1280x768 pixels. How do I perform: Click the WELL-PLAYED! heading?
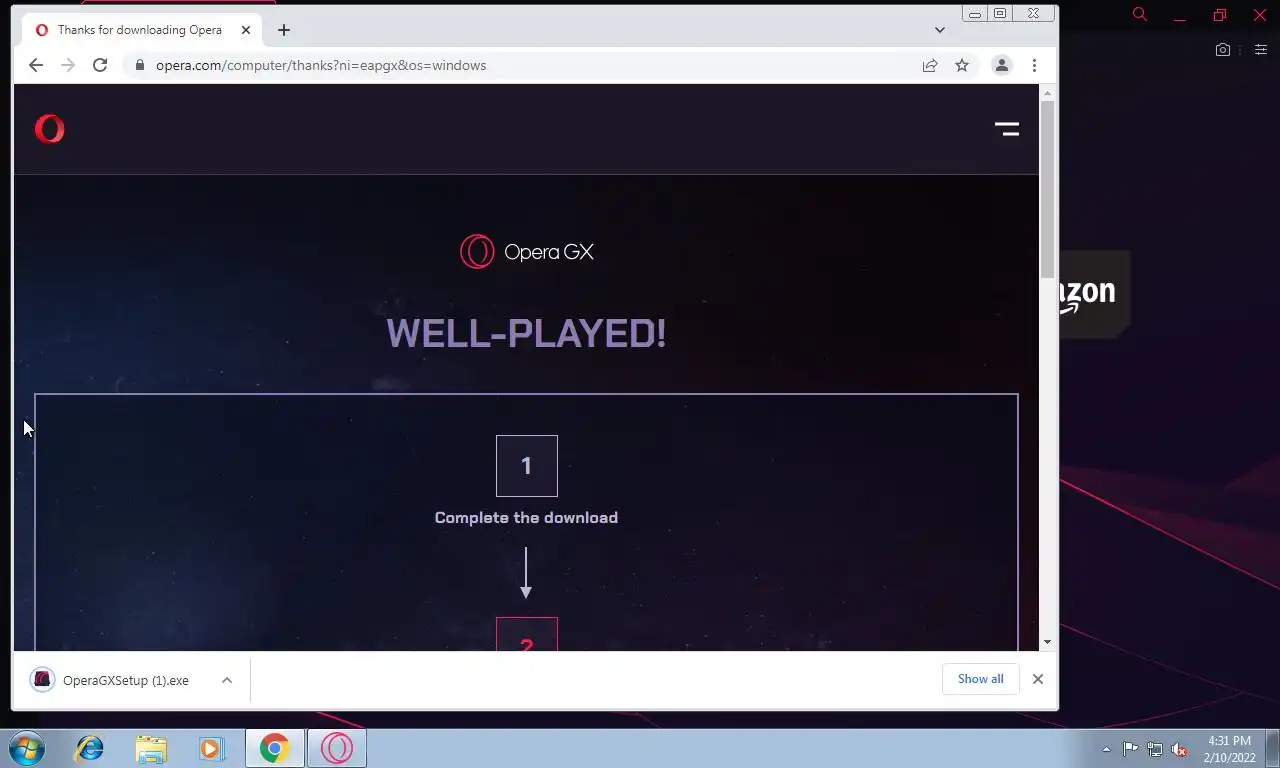click(526, 333)
